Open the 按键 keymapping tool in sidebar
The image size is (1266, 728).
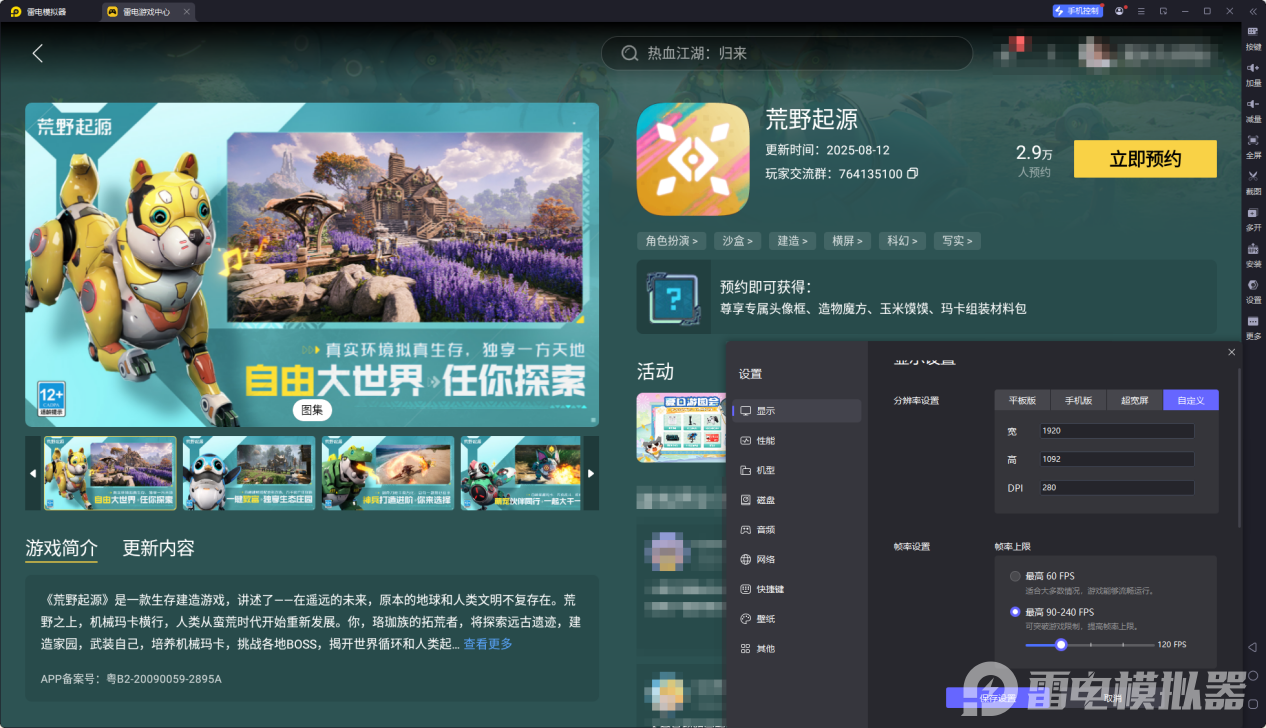click(1253, 38)
